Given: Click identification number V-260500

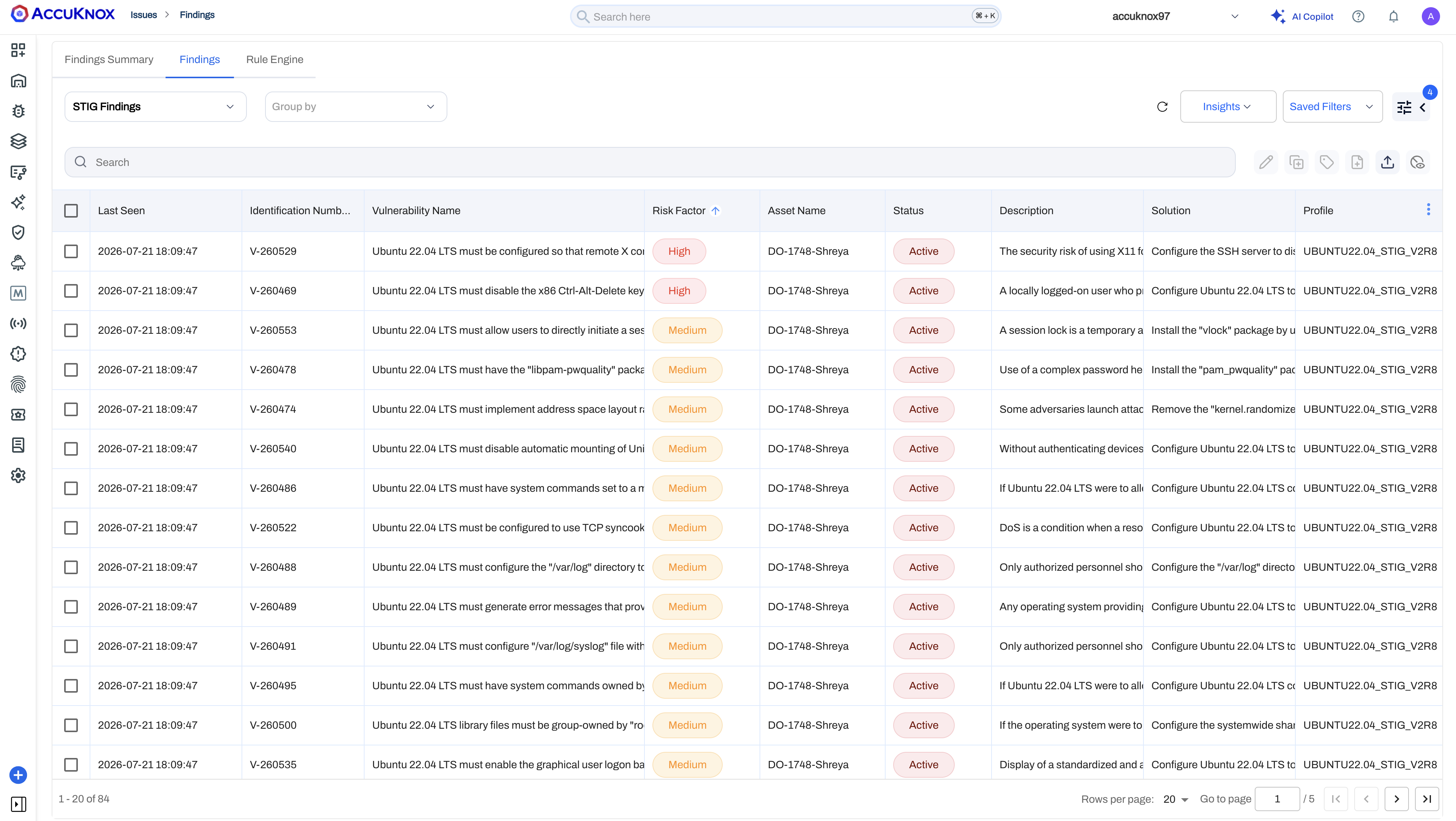Looking at the screenshot, I should (x=273, y=726).
